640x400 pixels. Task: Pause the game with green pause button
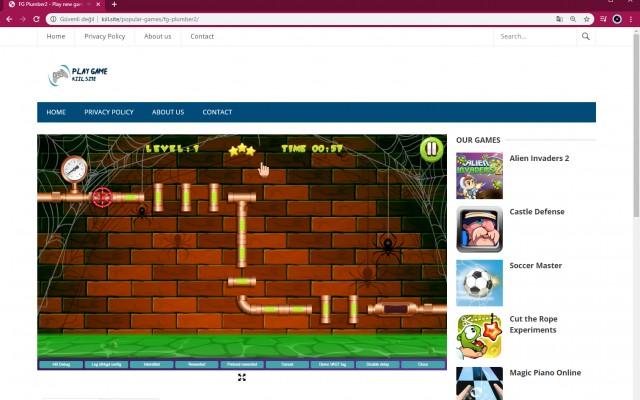coord(431,149)
